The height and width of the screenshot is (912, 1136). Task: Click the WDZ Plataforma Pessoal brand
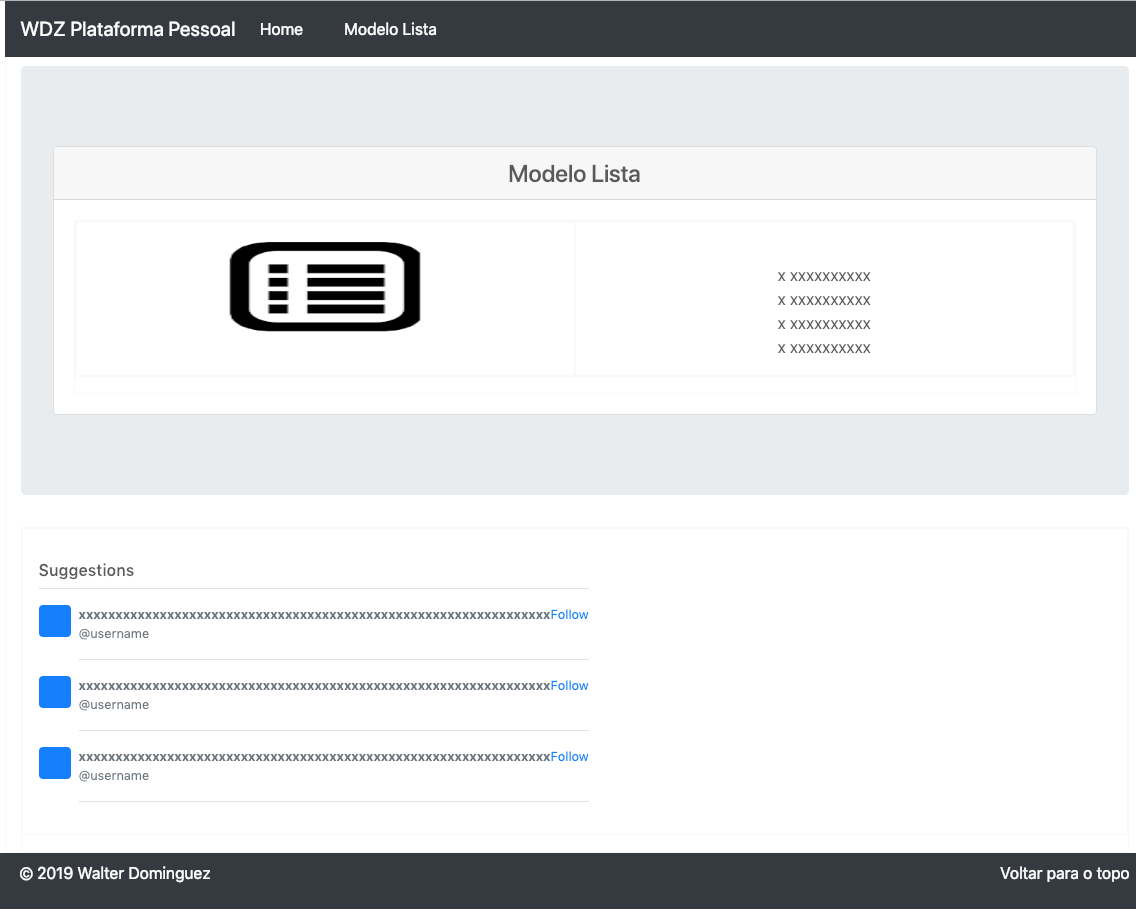click(128, 29)
